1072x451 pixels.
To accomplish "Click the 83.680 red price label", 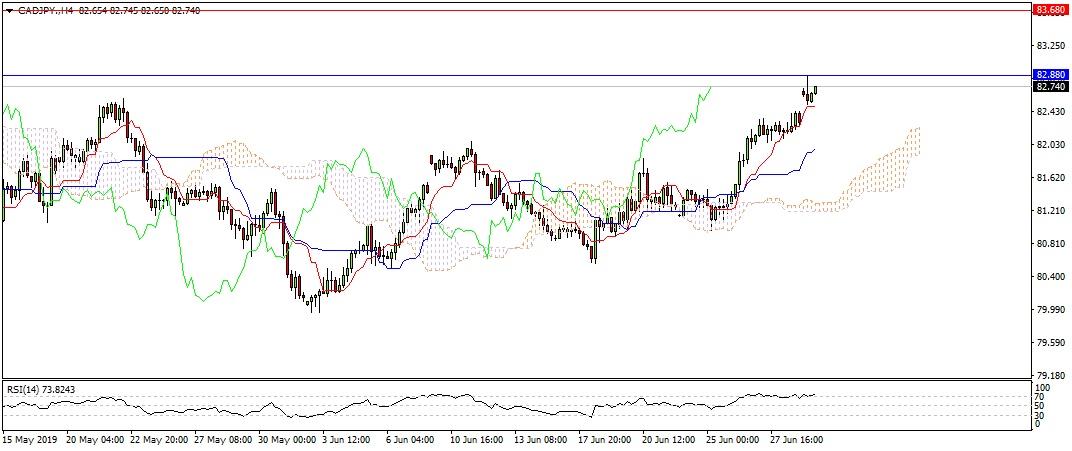I will (x=1049, y=10).
